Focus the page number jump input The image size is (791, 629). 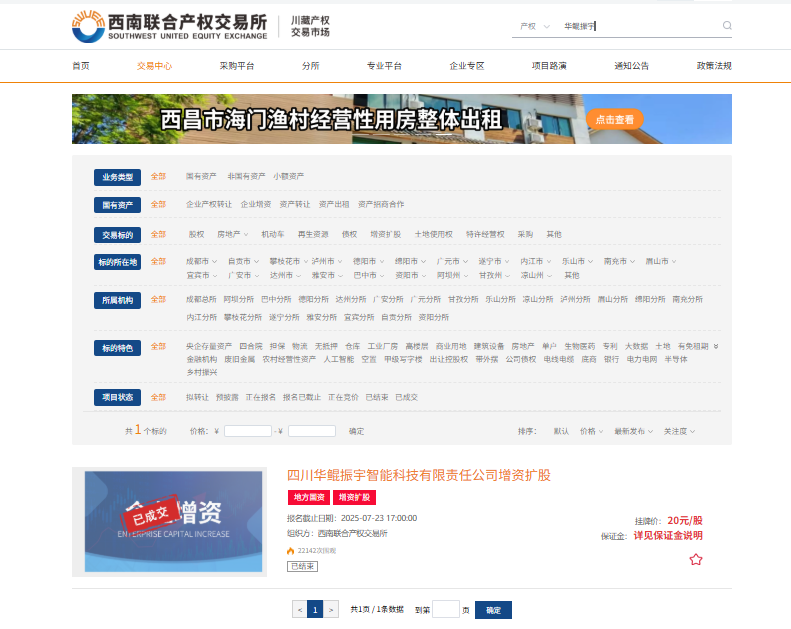pos(446,609)
